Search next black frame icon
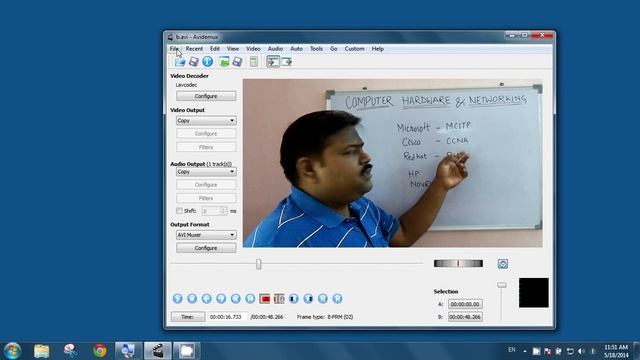The height and width of the screenshot is (360, 640). pyautogui.click(x=308, y=299)
